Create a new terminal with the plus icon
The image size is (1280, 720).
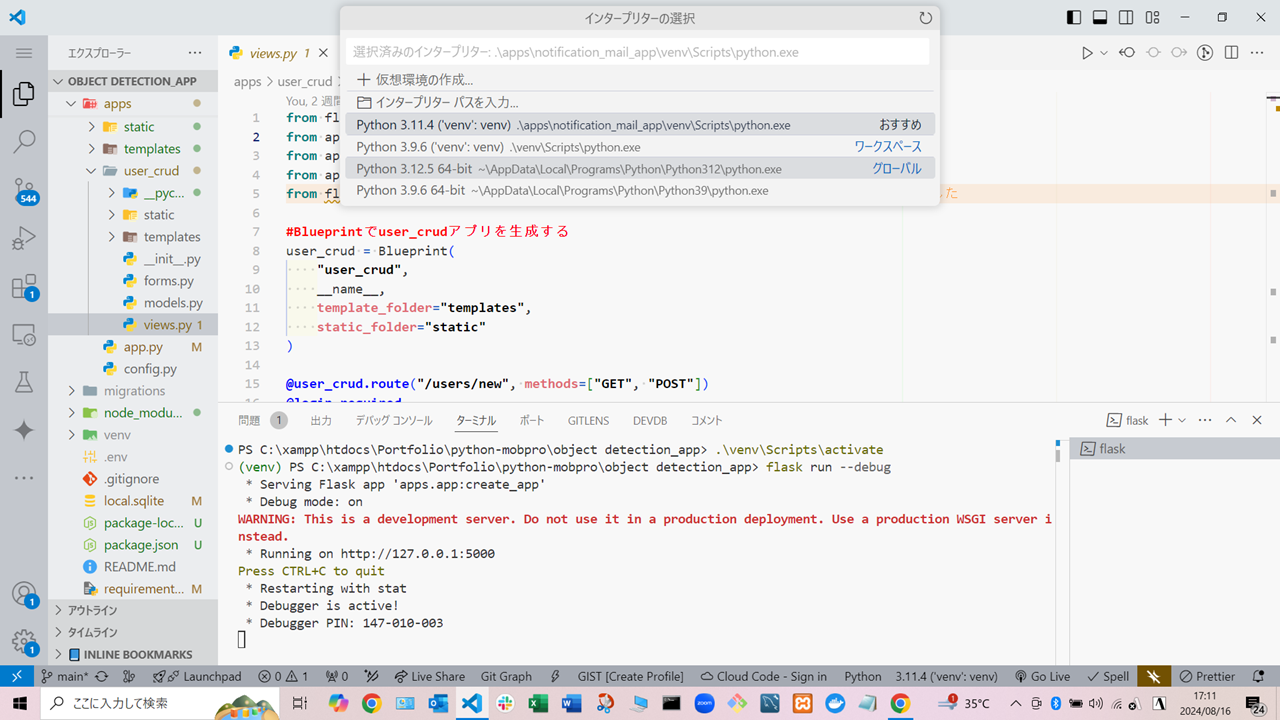(1166, 420)
